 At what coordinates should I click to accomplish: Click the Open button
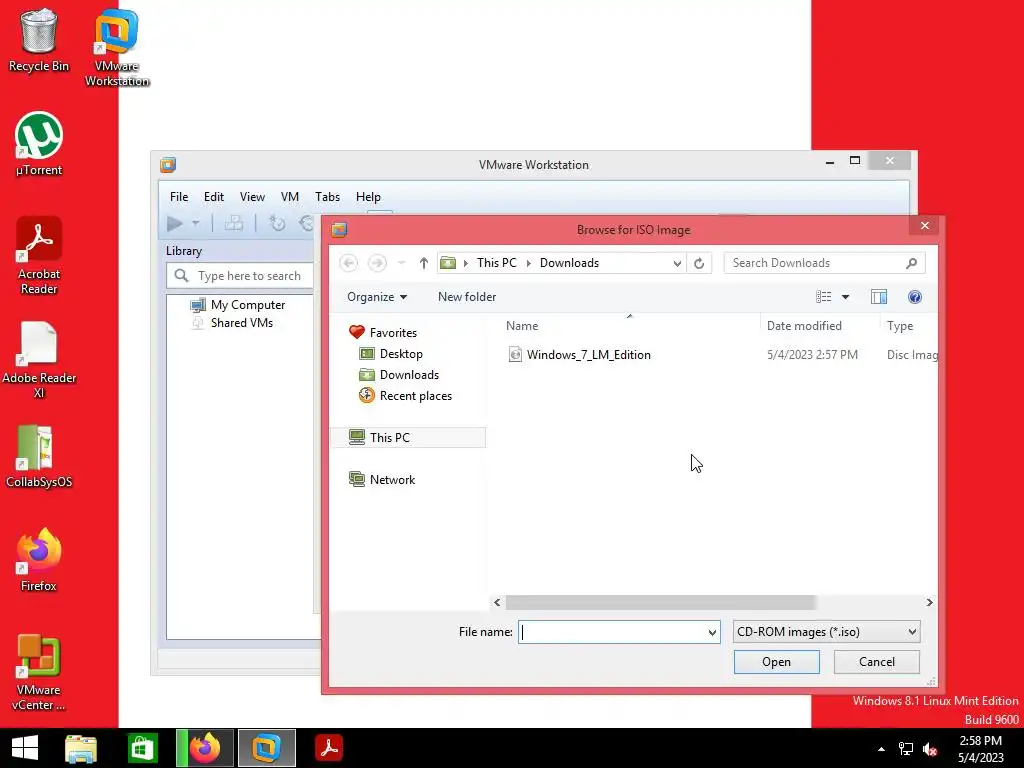(x=776, y=662)
